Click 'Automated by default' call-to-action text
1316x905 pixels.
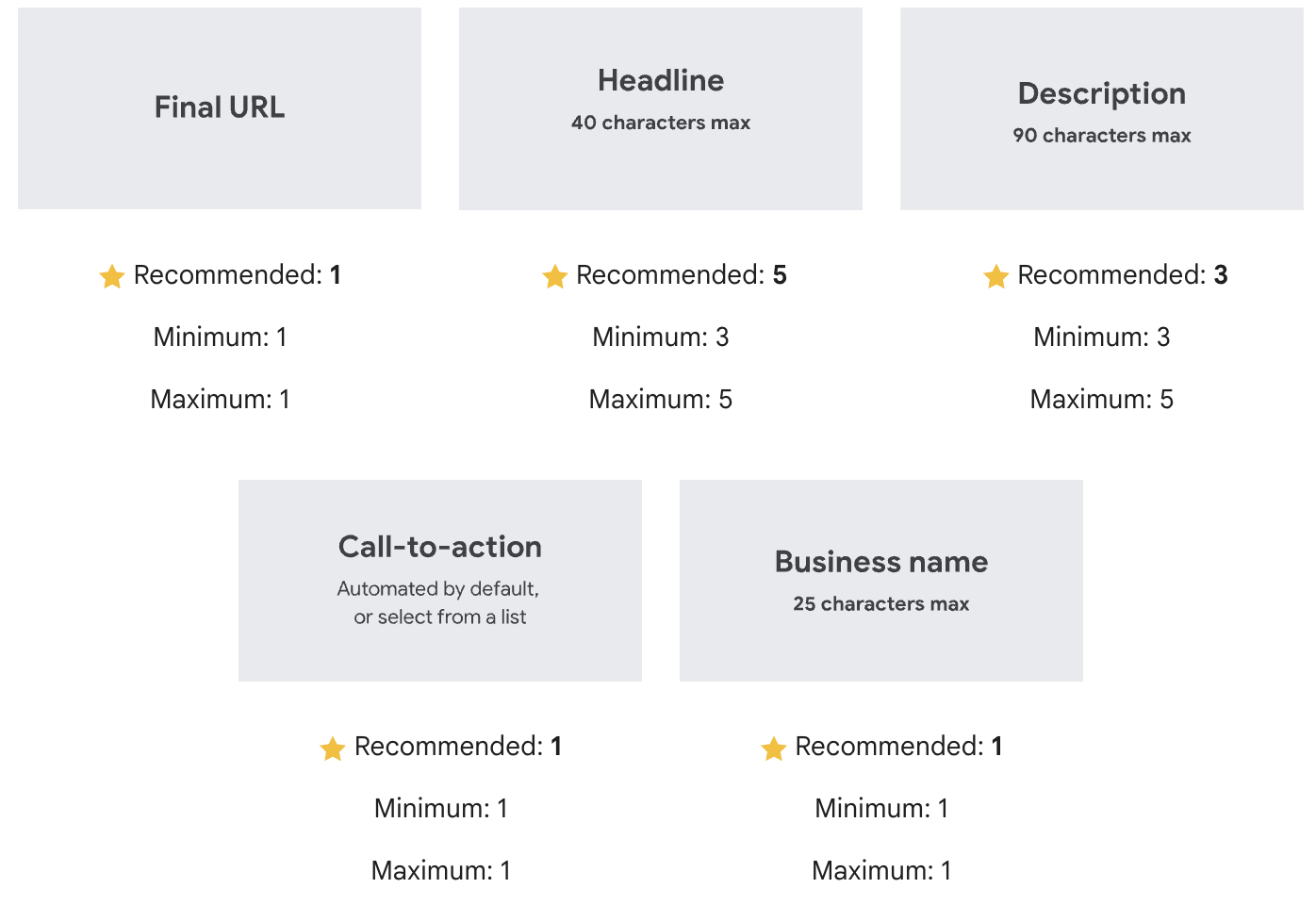pos(438,589)
